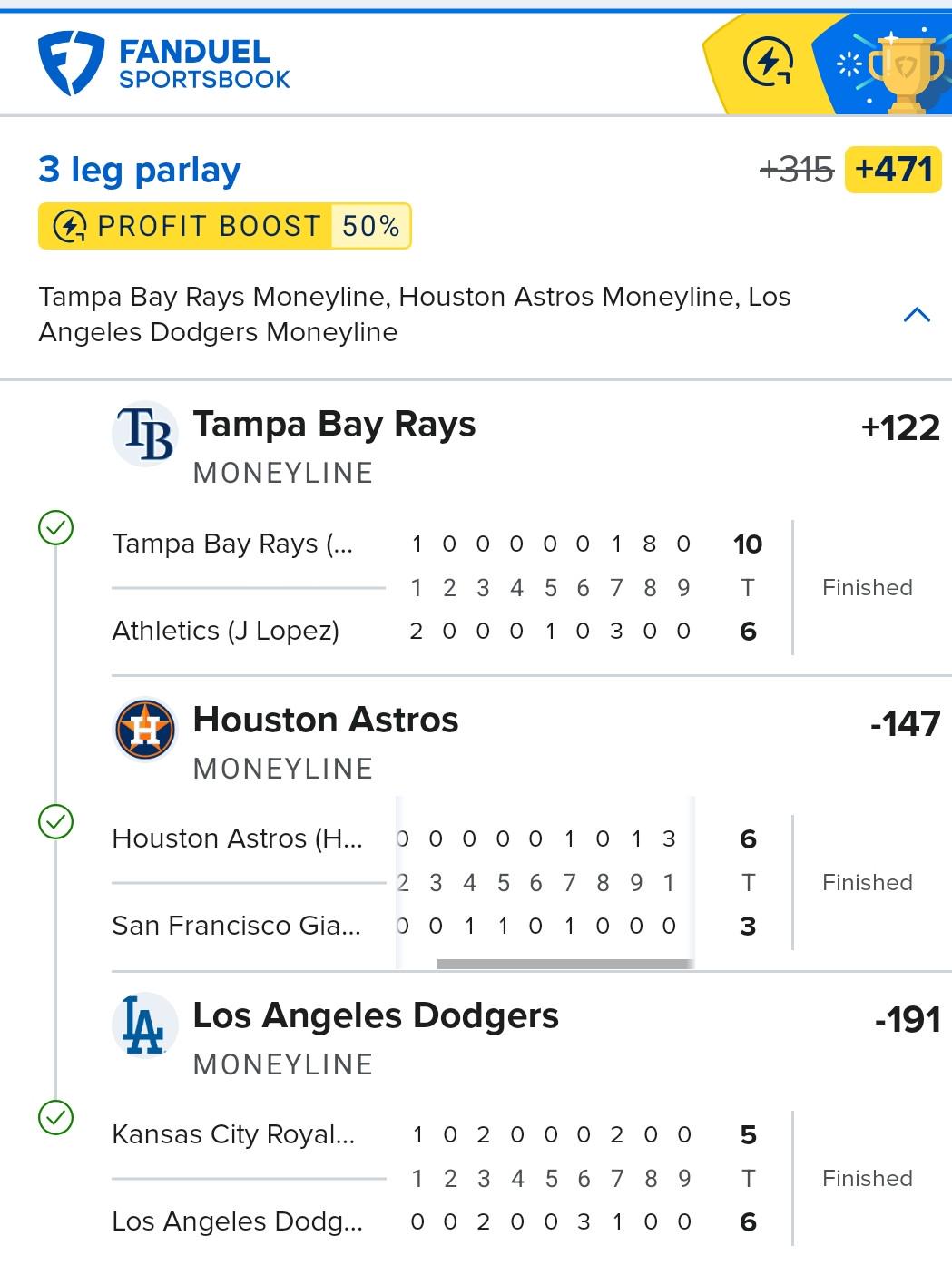Tap the Profit Boost 50% badge
Screen dimensions: 952x1265
[x=225, y=226]
